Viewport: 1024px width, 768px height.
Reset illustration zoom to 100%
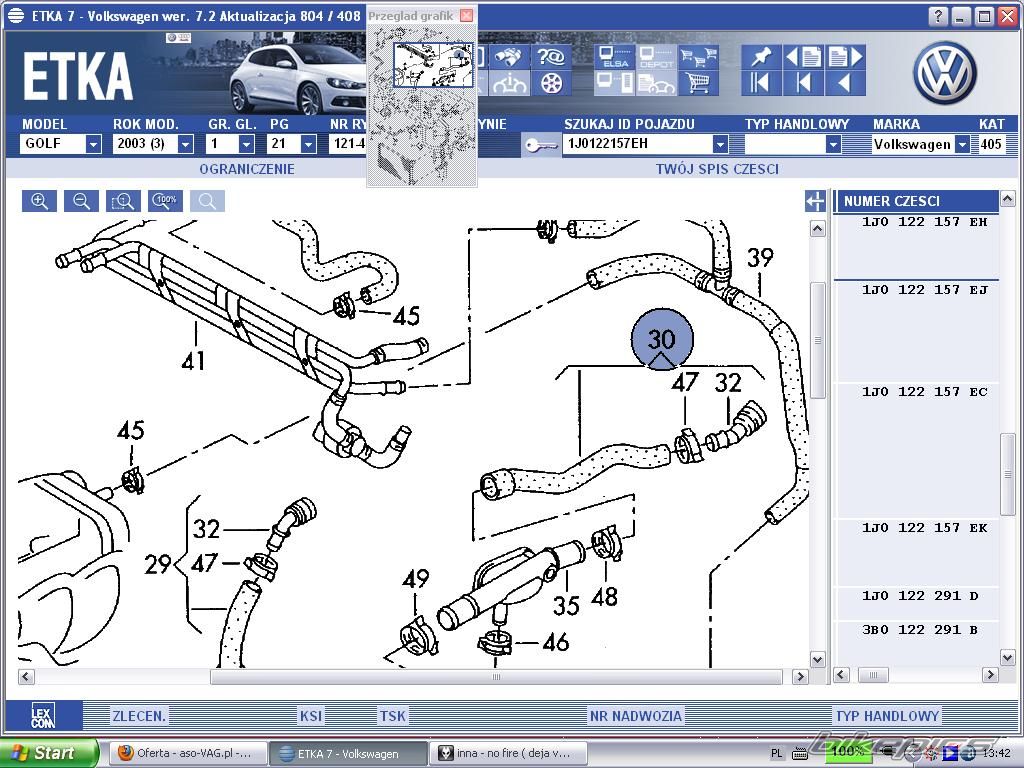pyautogui.click(x=166, y=201)
